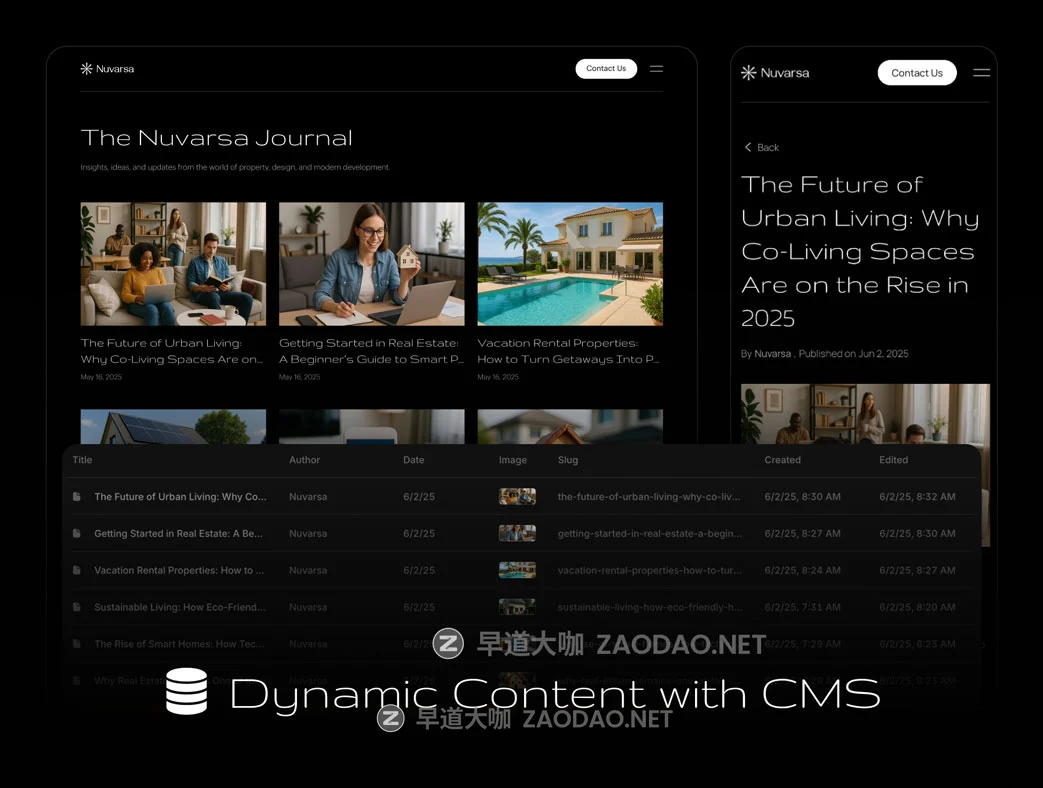Click document icon of 'Vacation Rental Properties' row

click(76, 570)
